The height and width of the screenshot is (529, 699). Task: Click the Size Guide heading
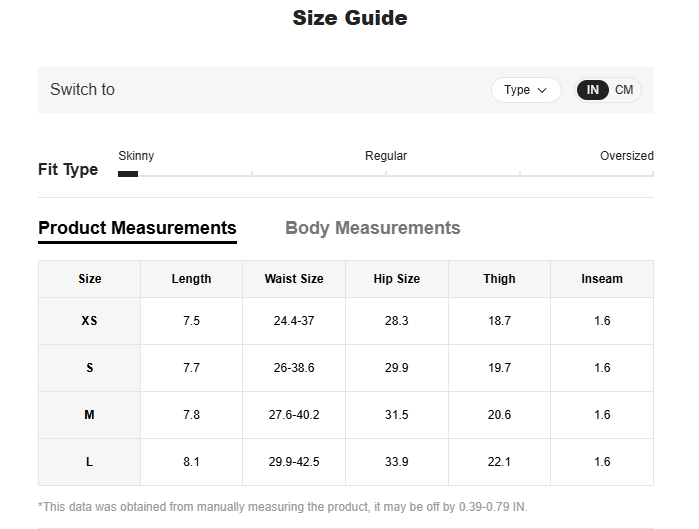coord(349,18)
